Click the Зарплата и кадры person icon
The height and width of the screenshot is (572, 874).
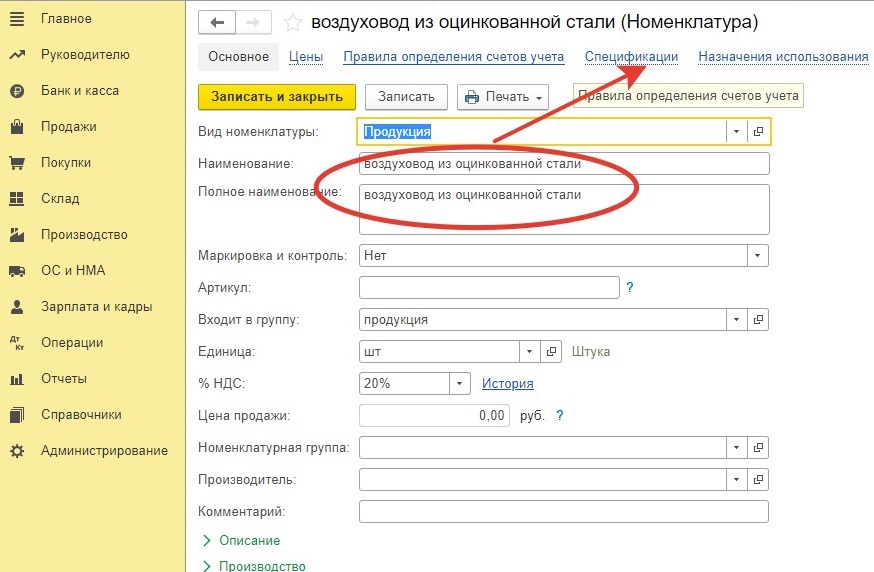click(x=17, y=307)
